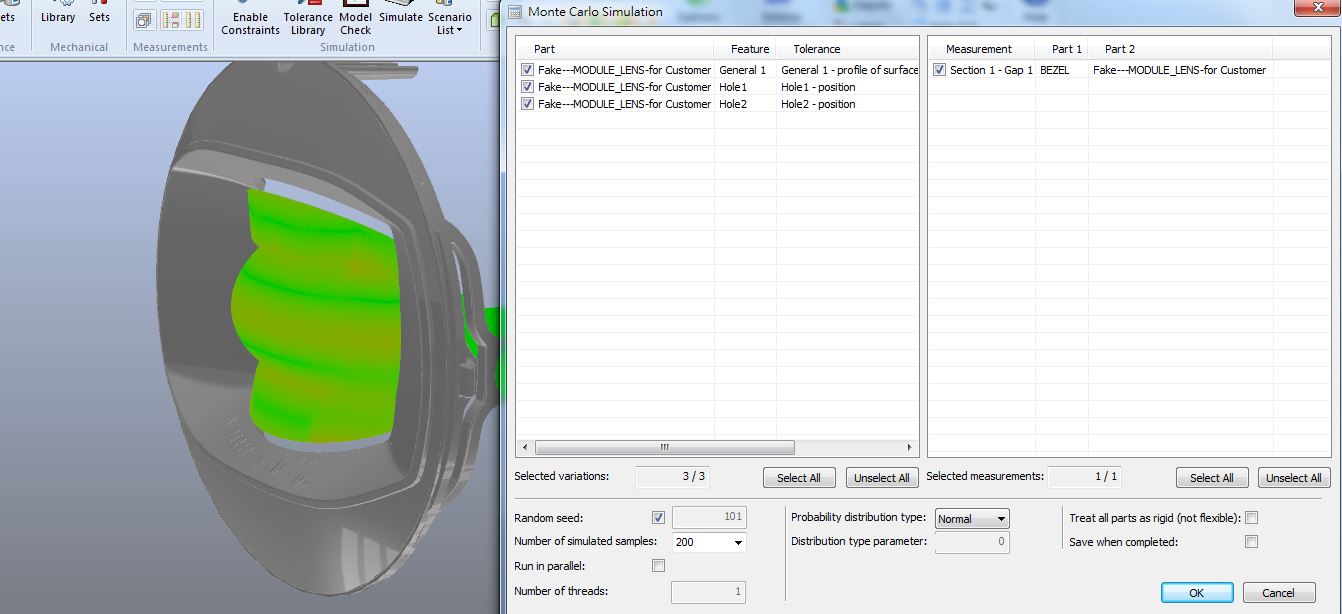1342x614 pixels.
Task: Uncheck the General 1 variation row checkbox
Action: 527,70
